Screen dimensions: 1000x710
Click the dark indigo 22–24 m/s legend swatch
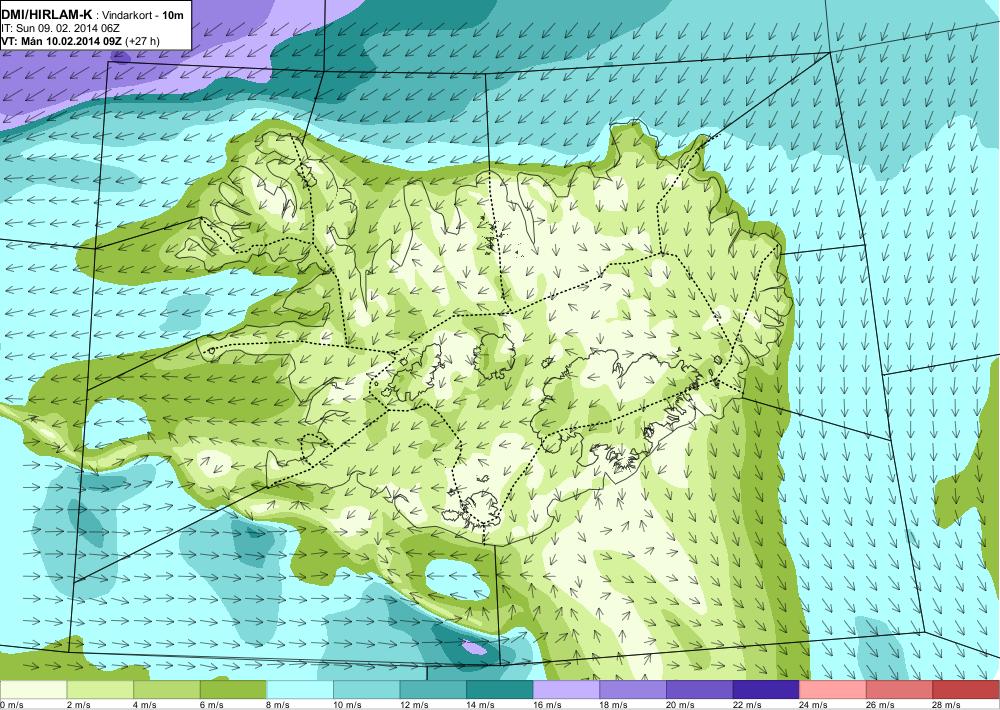(766, 690)
